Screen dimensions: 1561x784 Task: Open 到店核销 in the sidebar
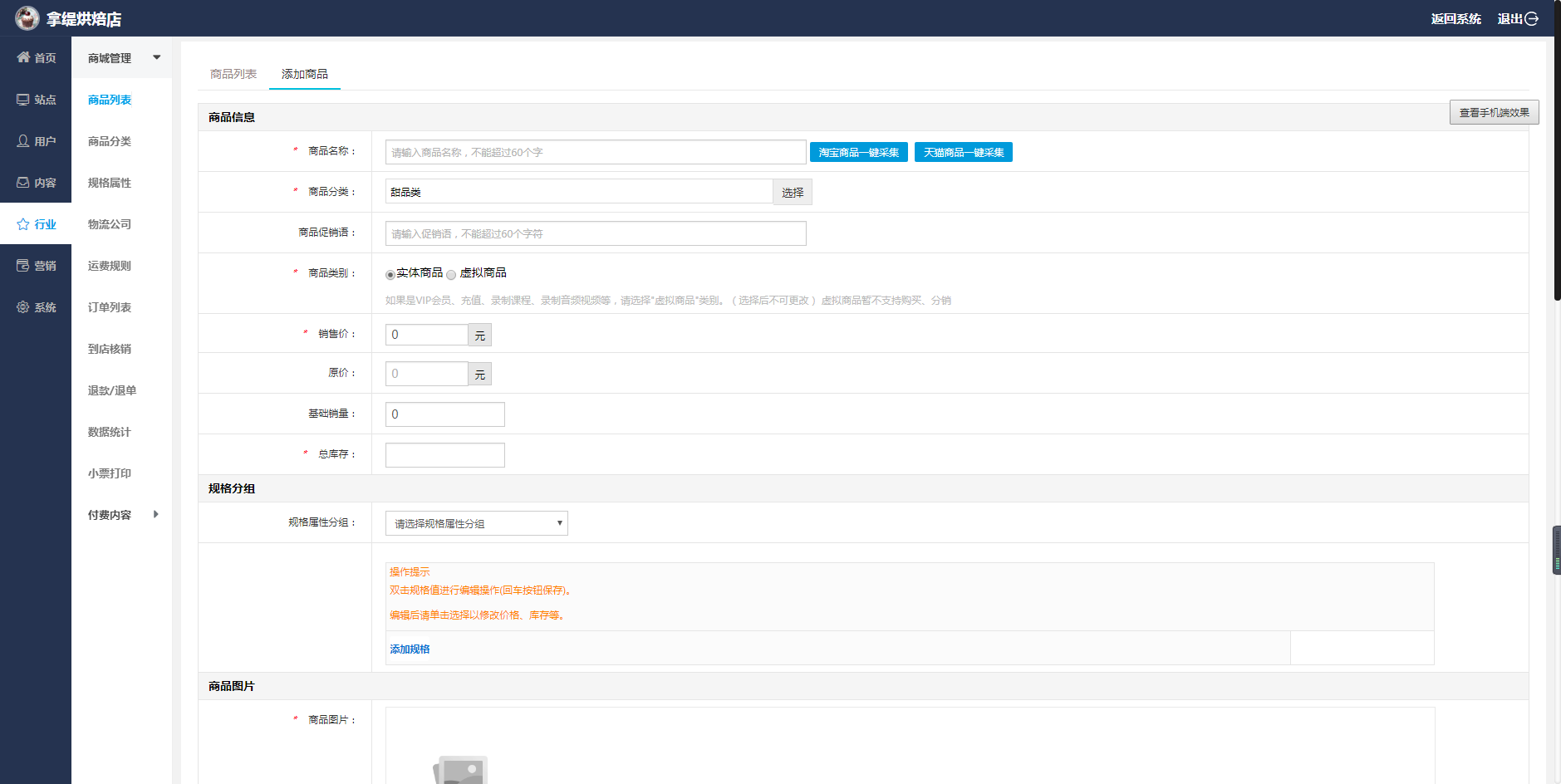pyautogui.click(x=110, y=348)
